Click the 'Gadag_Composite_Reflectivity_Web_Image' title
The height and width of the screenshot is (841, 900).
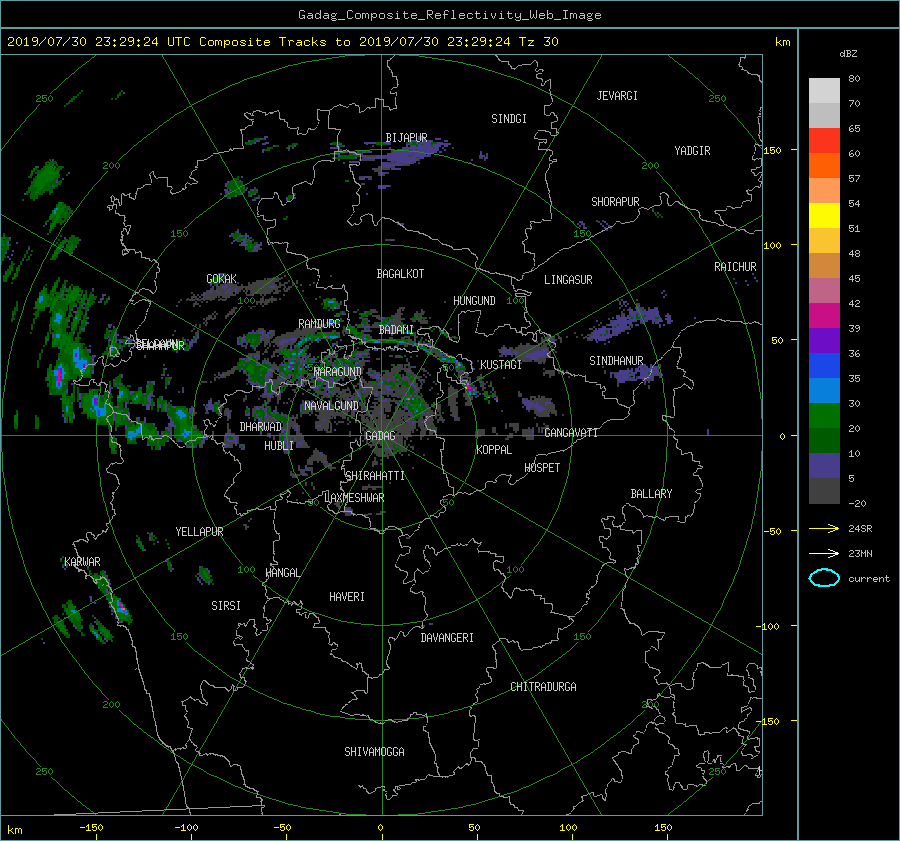point(449,15)
